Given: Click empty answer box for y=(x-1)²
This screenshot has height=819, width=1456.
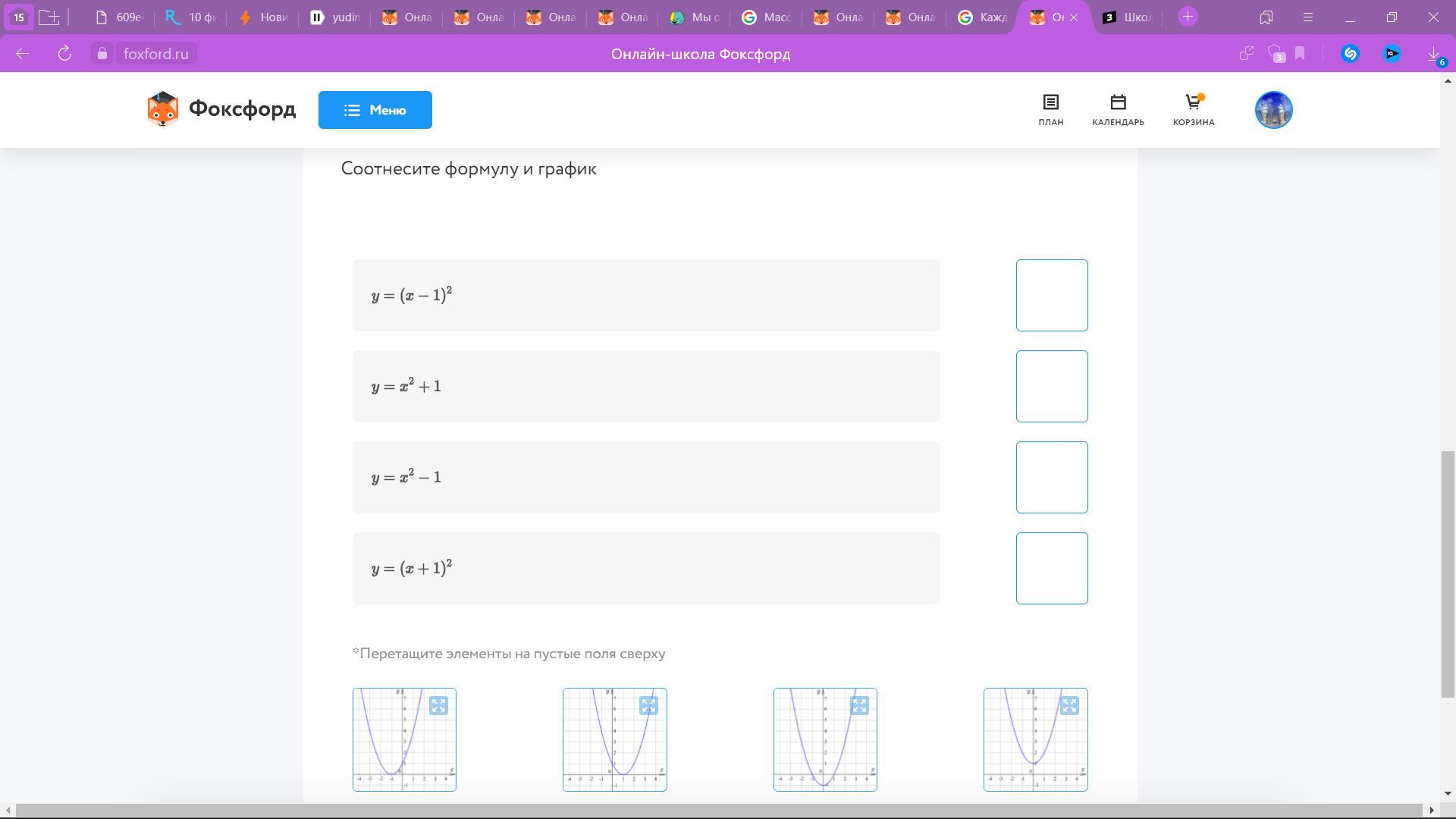Looking at the screenshot, I should pos(1051,295).
